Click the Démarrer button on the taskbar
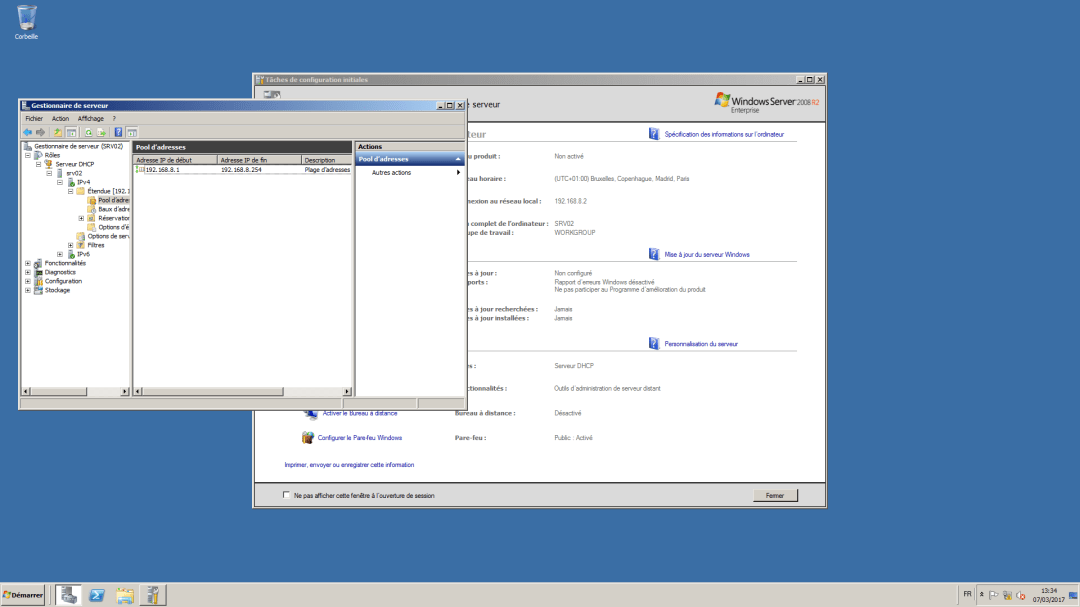 (x=22, y=595)
